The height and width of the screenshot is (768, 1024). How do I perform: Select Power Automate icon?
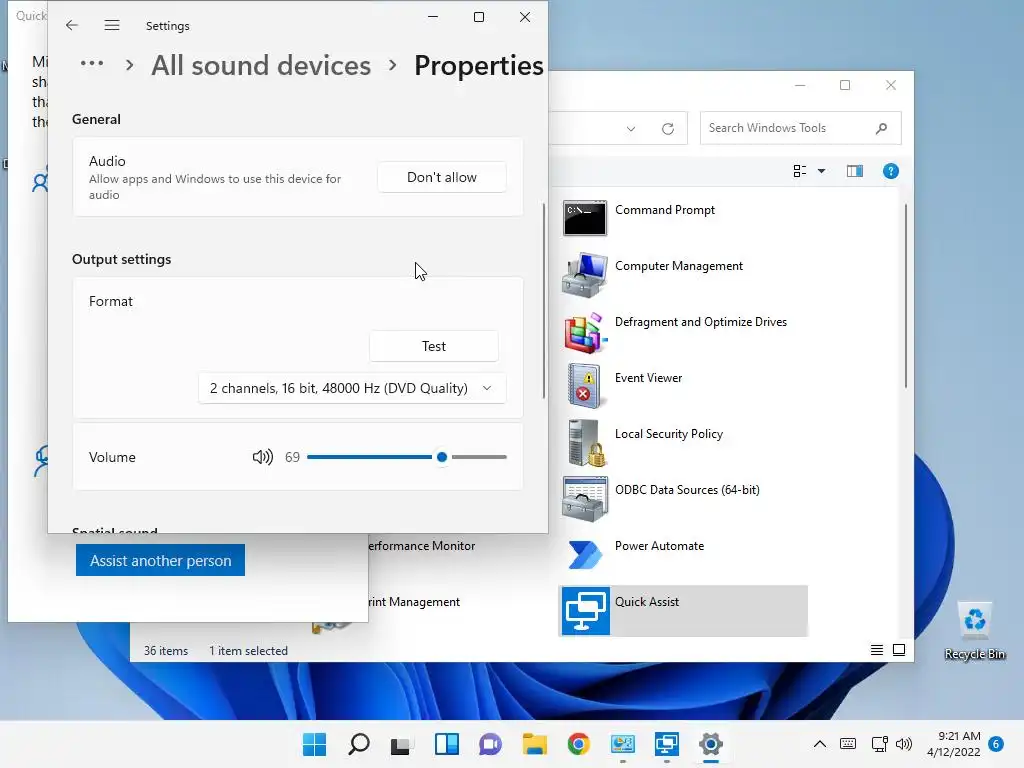click(584, 554)
